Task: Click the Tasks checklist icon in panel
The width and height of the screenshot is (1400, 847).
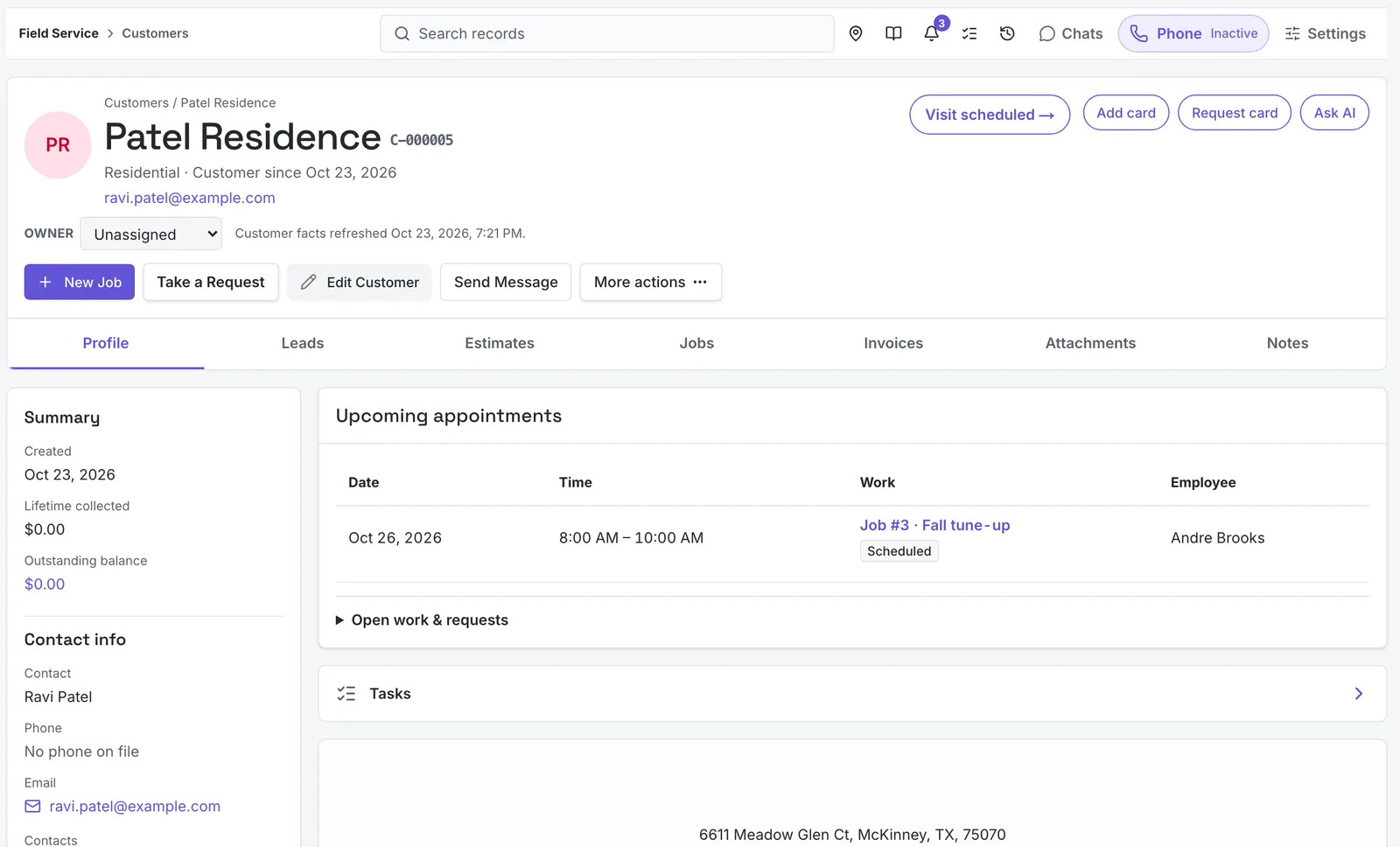Action: click(346, 694)
